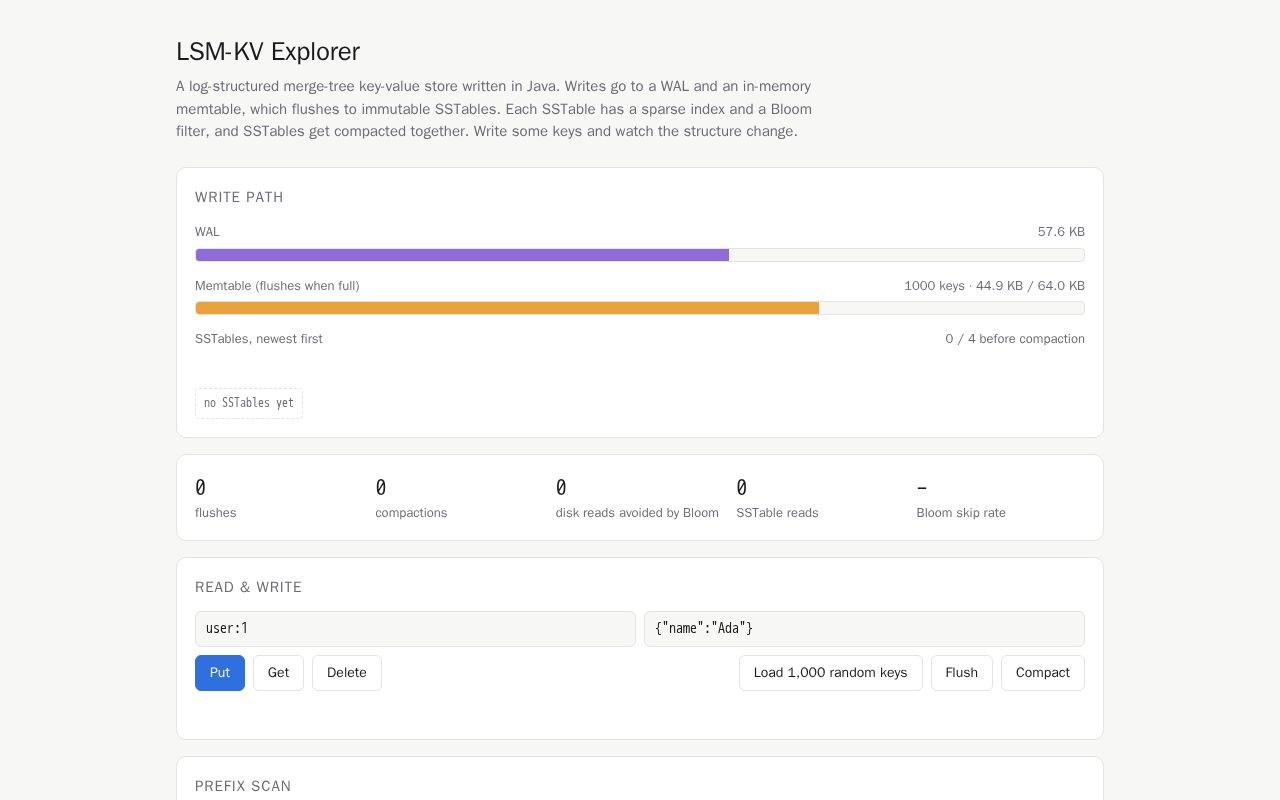Image resolution: width=1280 pixels, height=800 pixels.
Task: Click the PREFIX SCAN section title
Action: click(243, 786)
